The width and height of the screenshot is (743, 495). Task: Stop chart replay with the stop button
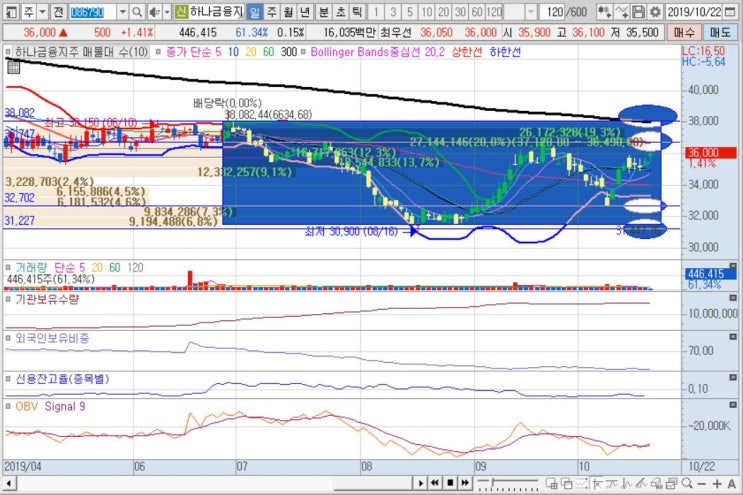coord(450,483)
